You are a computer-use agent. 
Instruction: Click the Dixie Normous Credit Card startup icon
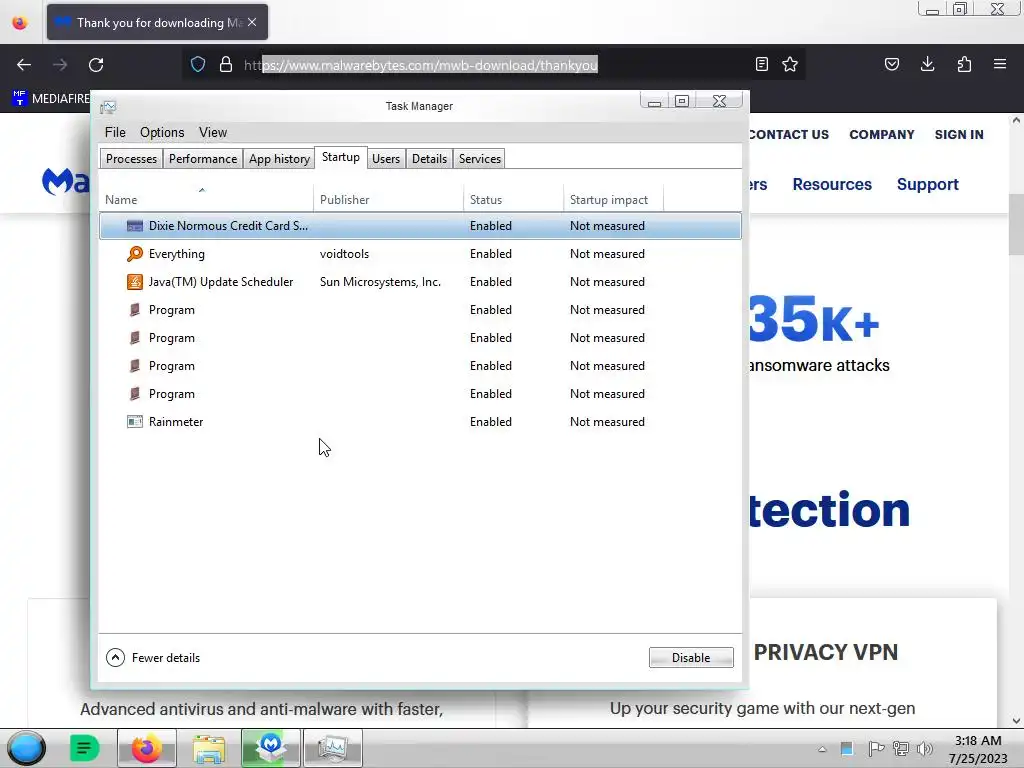135,226
